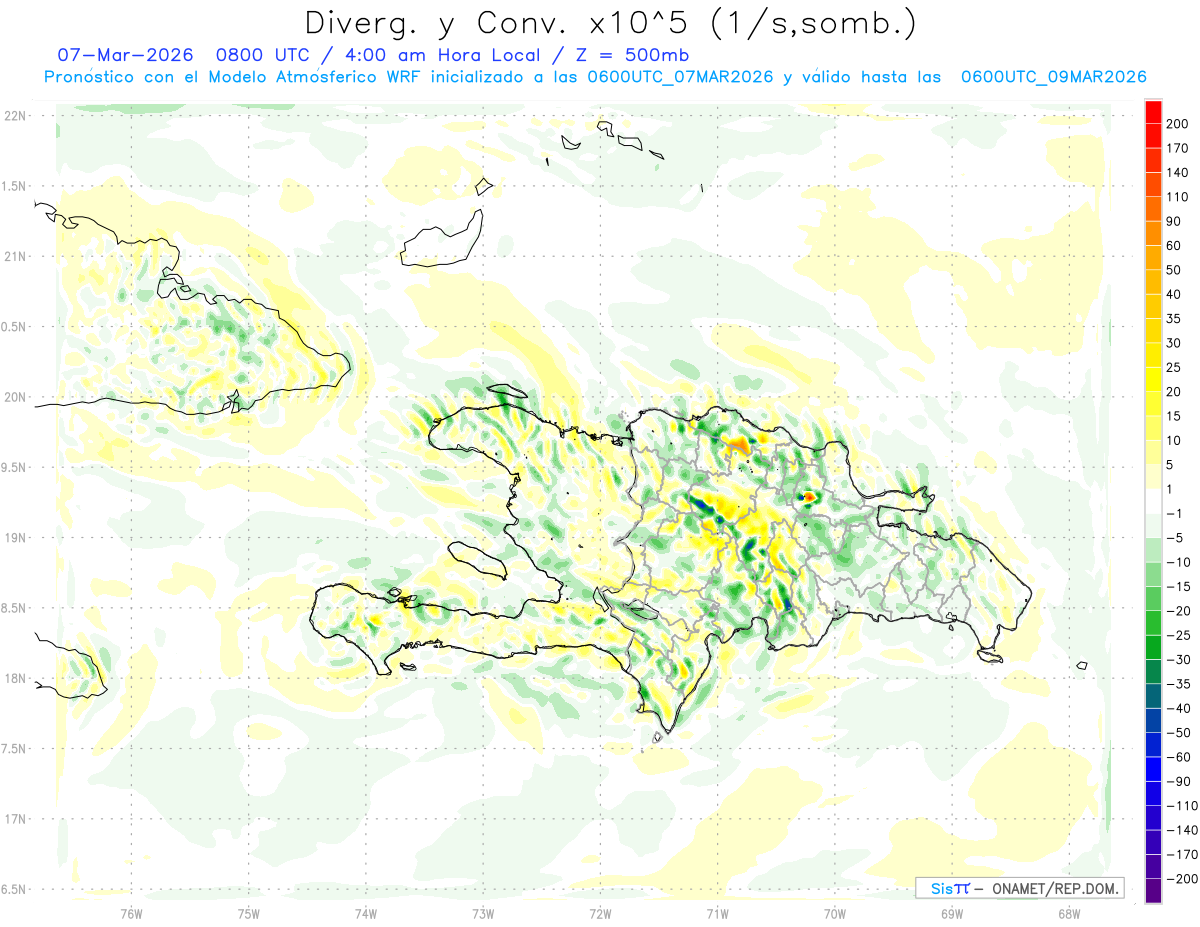Click the purple swatch below the -200 colorbar label
The height and width of the screenshot is (927, 1200).
[1154, 890]
